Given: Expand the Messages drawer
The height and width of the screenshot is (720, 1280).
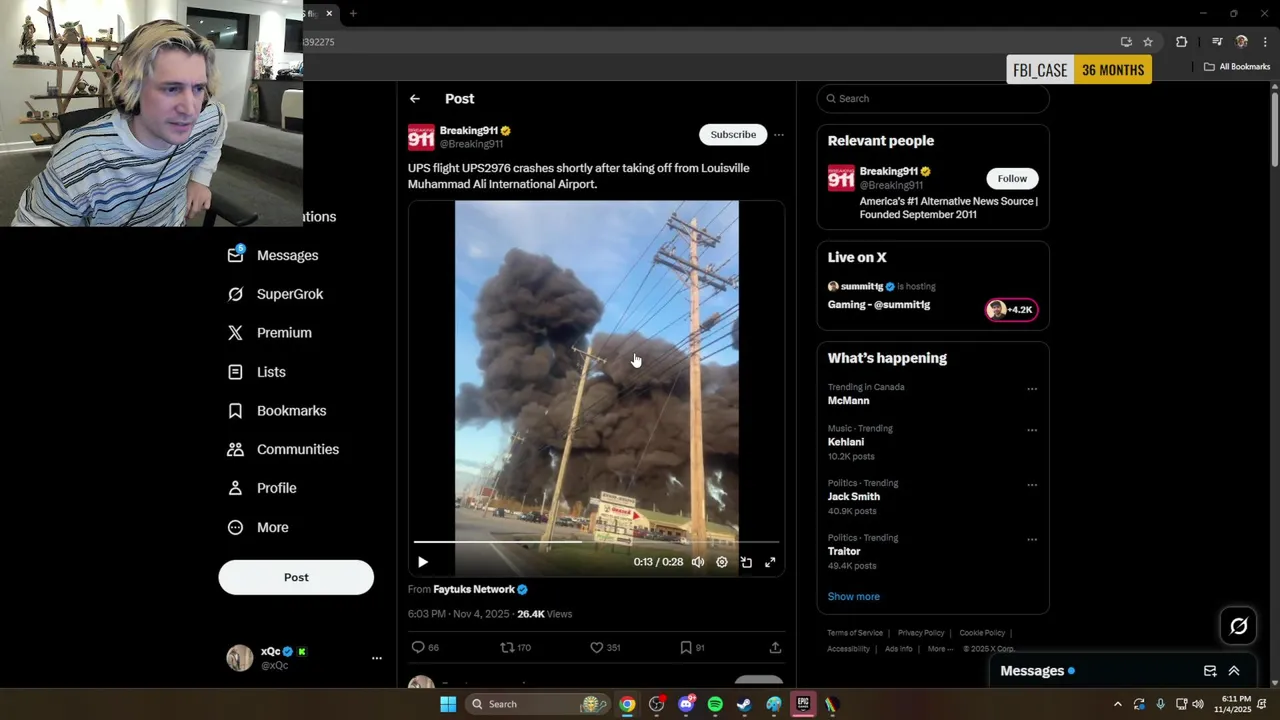Looking at the screenshot, I should [x=1234, y=671].
